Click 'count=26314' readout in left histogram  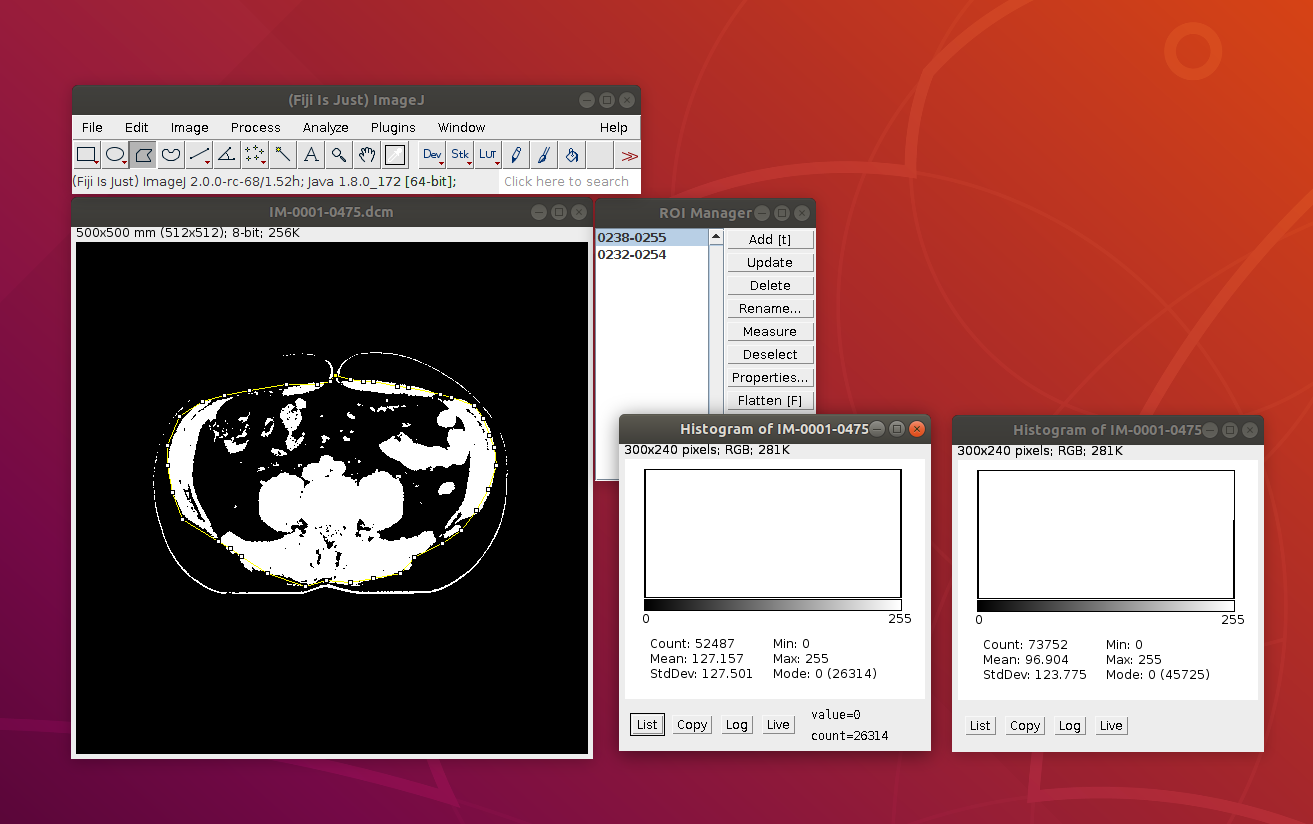click(850, 736)
